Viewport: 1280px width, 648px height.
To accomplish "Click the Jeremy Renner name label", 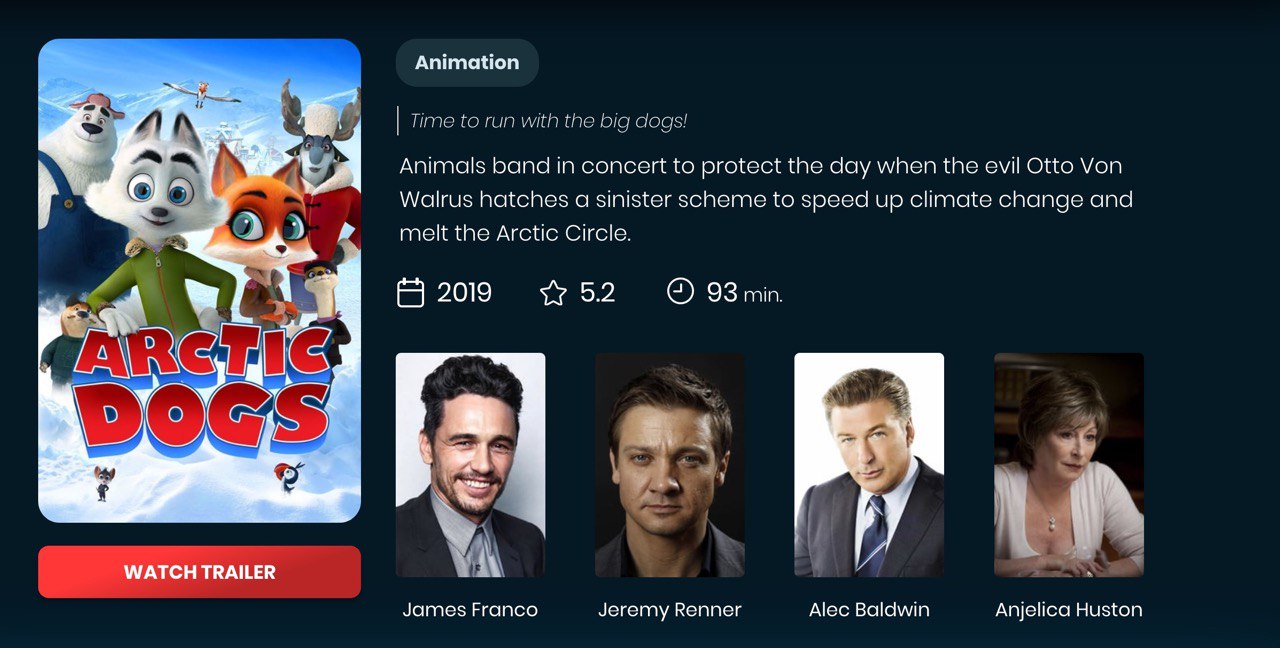I will click(x=670, y=610).
